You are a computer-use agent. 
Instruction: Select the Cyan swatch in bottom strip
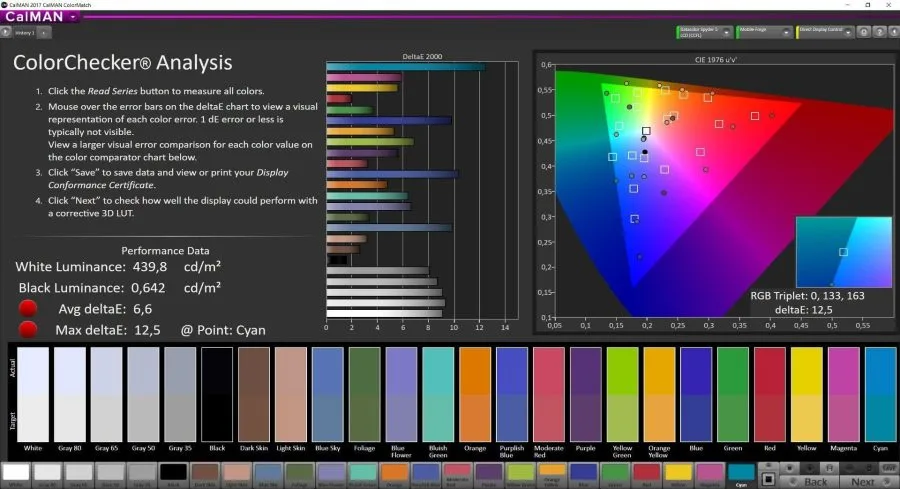741,473
